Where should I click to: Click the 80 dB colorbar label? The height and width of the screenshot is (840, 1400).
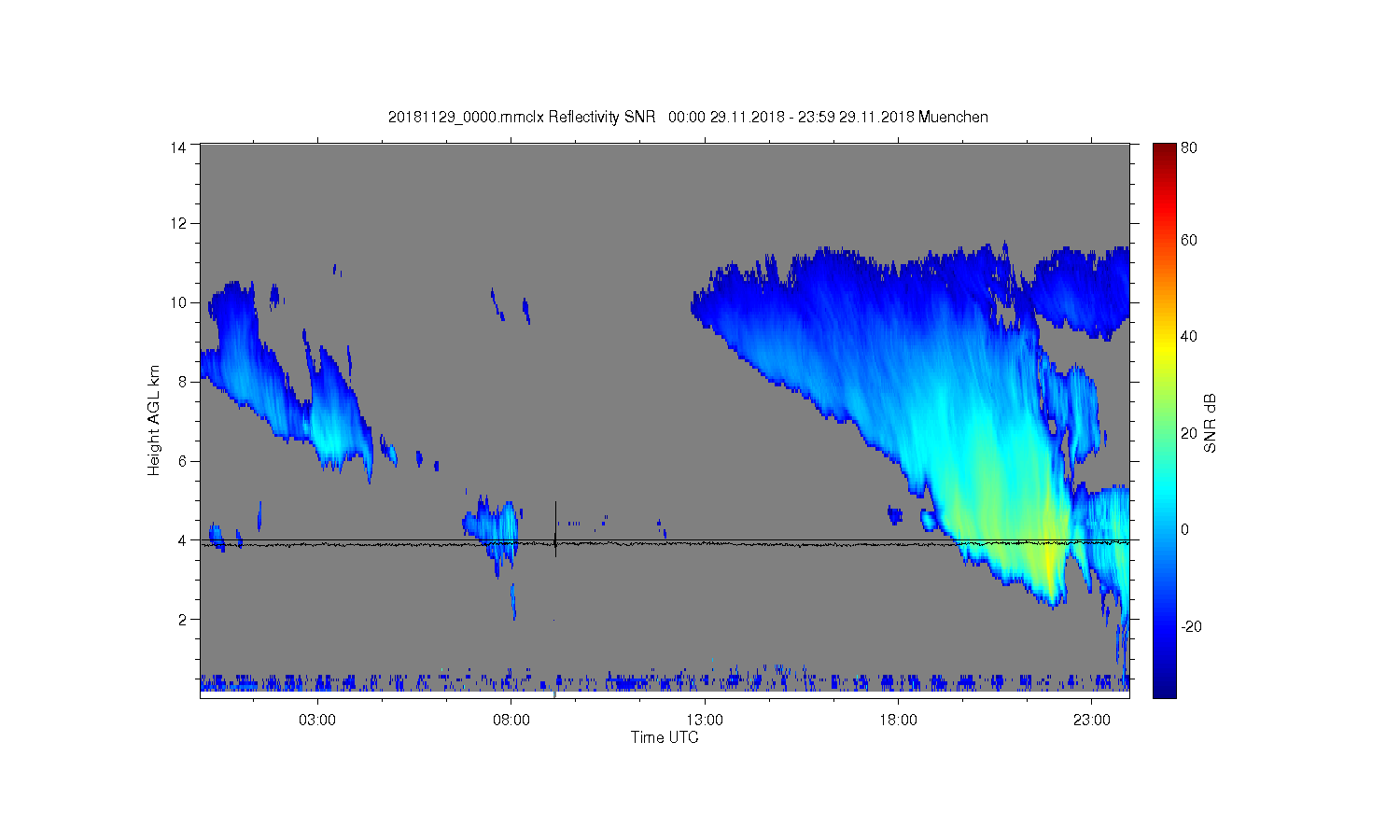[x=1189, y=147]
